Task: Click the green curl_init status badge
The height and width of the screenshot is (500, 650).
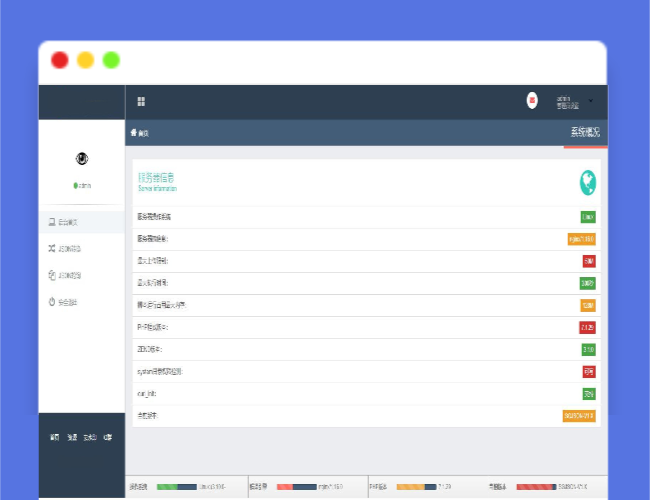Action: [x=589, y=394]
